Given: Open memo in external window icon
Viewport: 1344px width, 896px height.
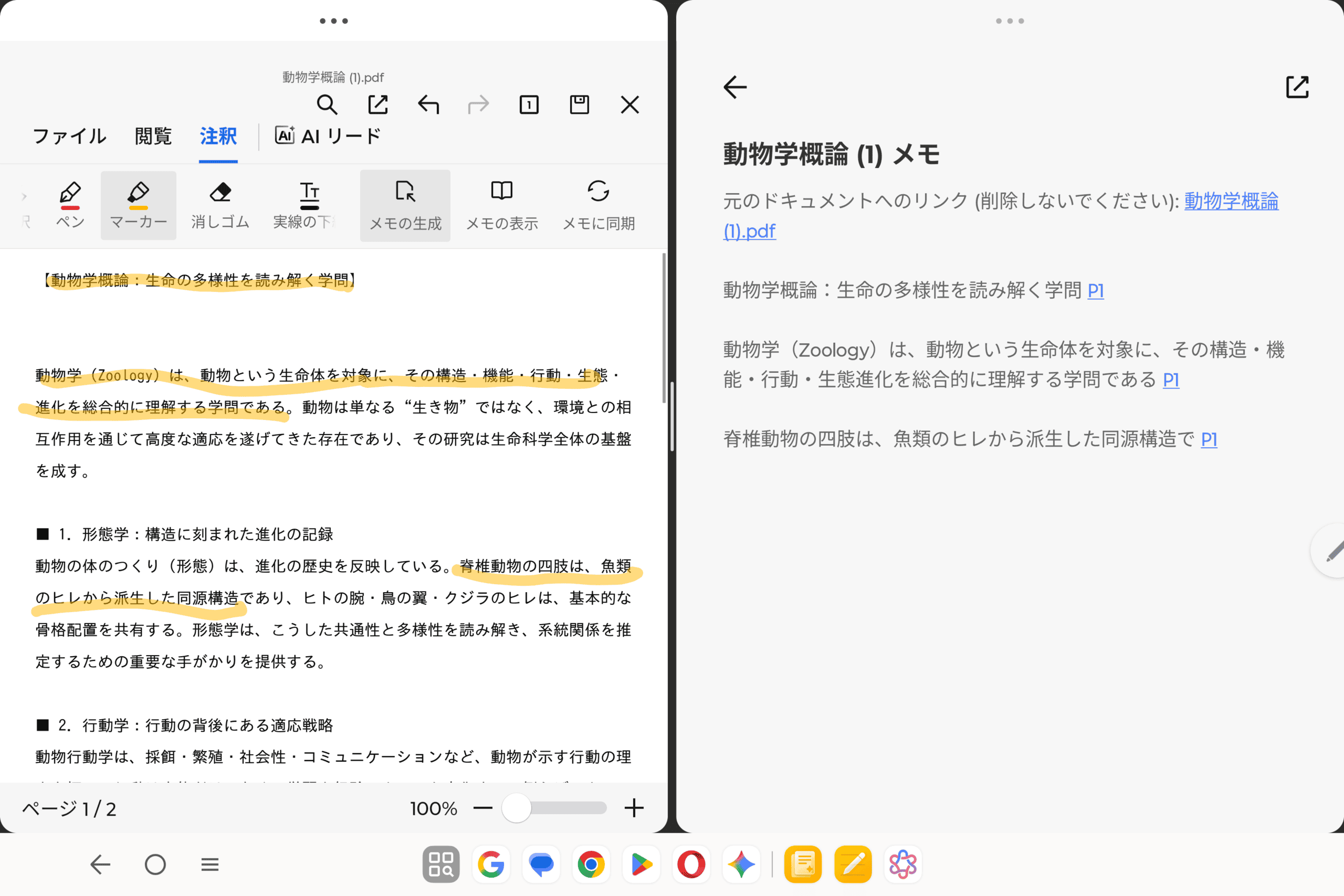Looking at the screenshot, I should pos(1297,88).
